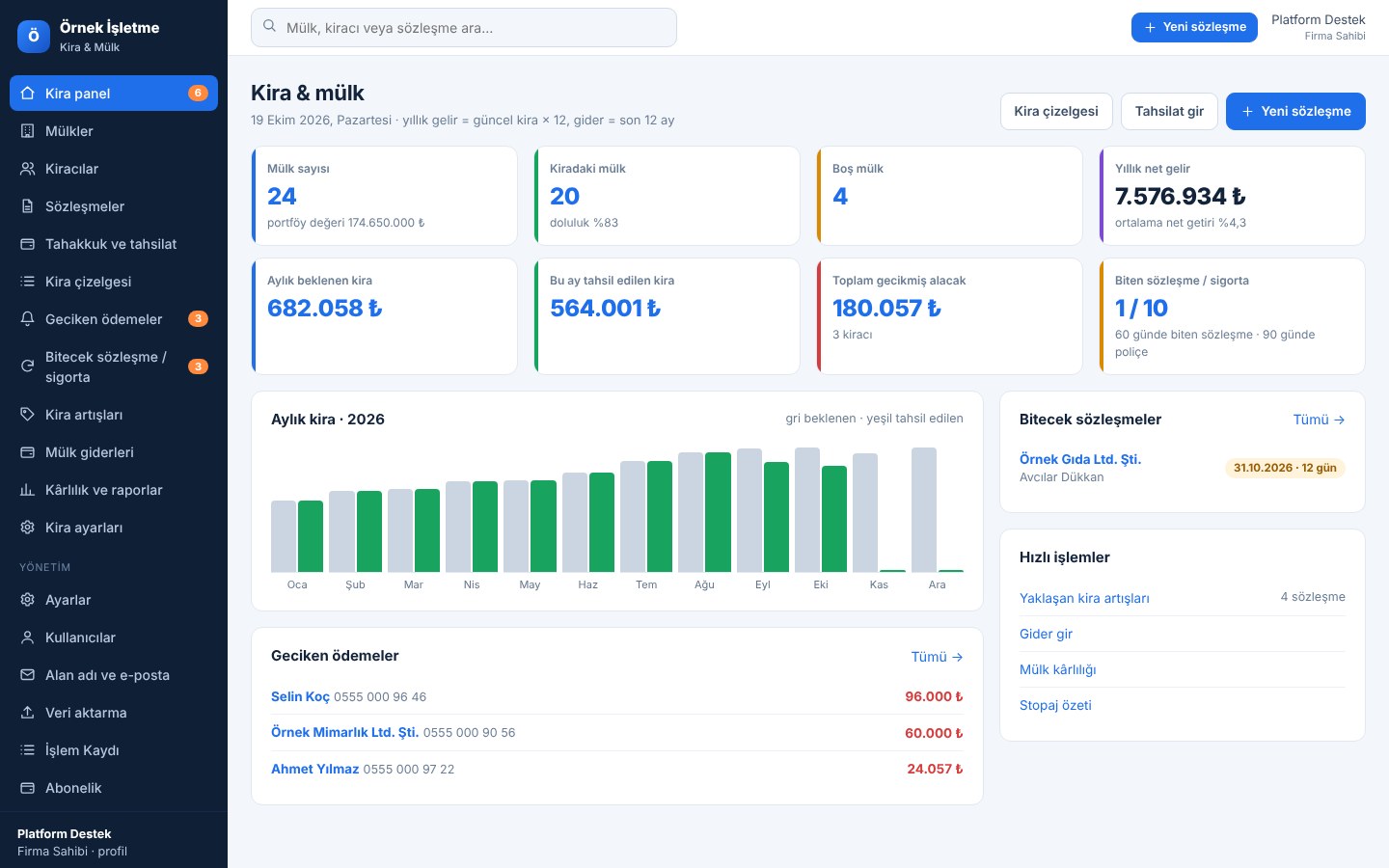Click the Tahakkuk ve tahsilat card icon
This screenshot has height=868, width=1389.
click(27, 244)
